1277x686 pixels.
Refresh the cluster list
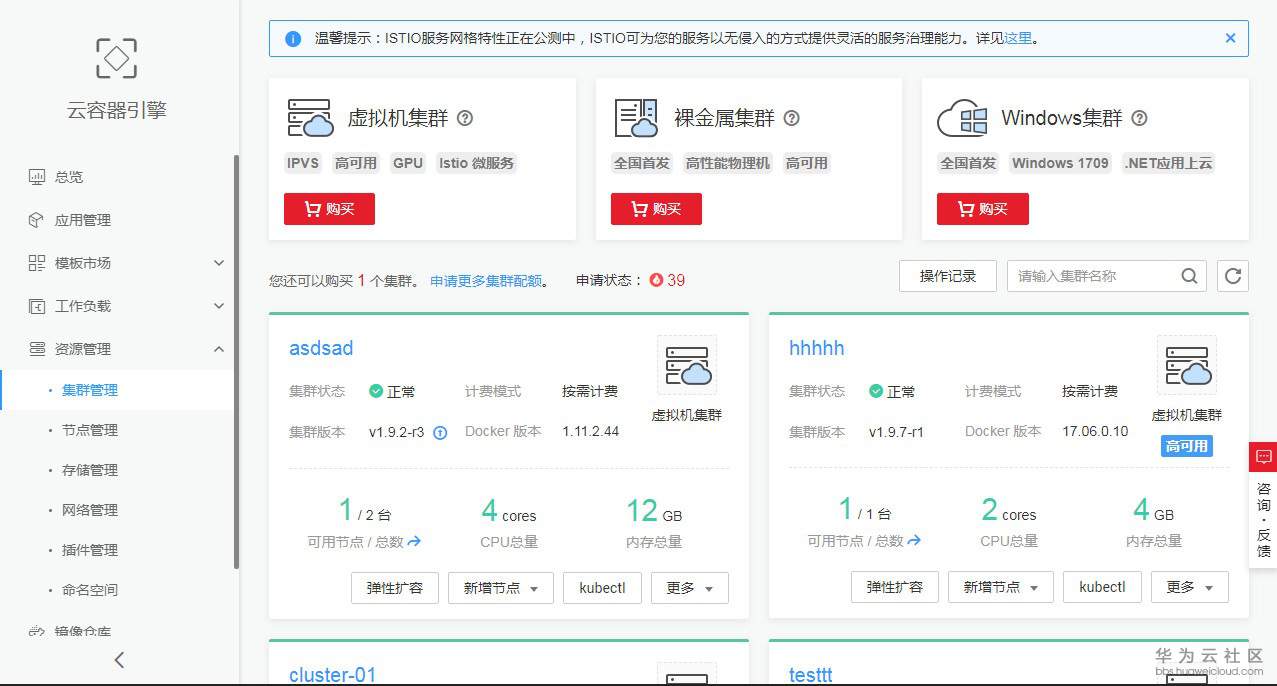click(1233, 276)
